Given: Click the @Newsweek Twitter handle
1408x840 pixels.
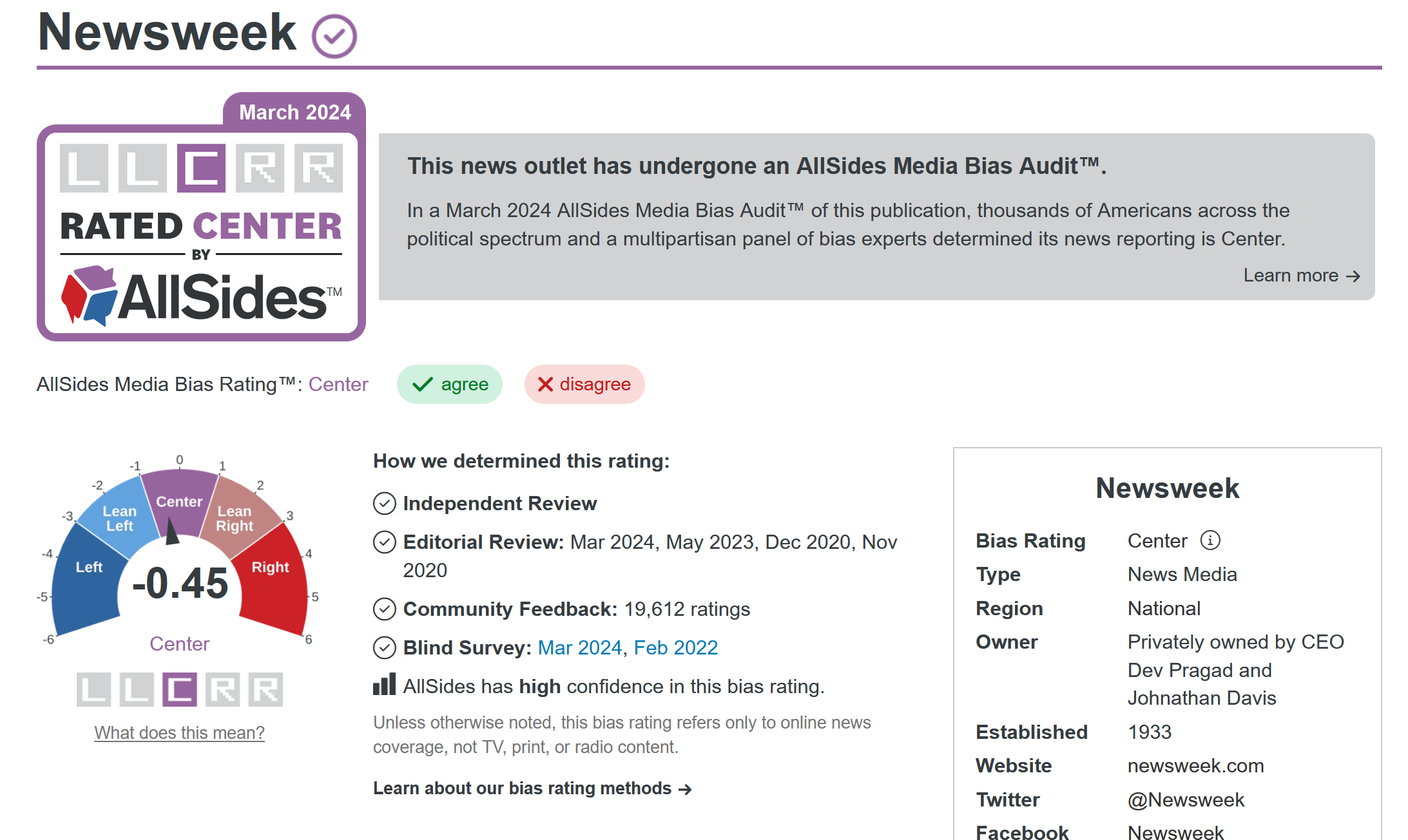Looking at the screenshot, I should [x=1186, y=800].
